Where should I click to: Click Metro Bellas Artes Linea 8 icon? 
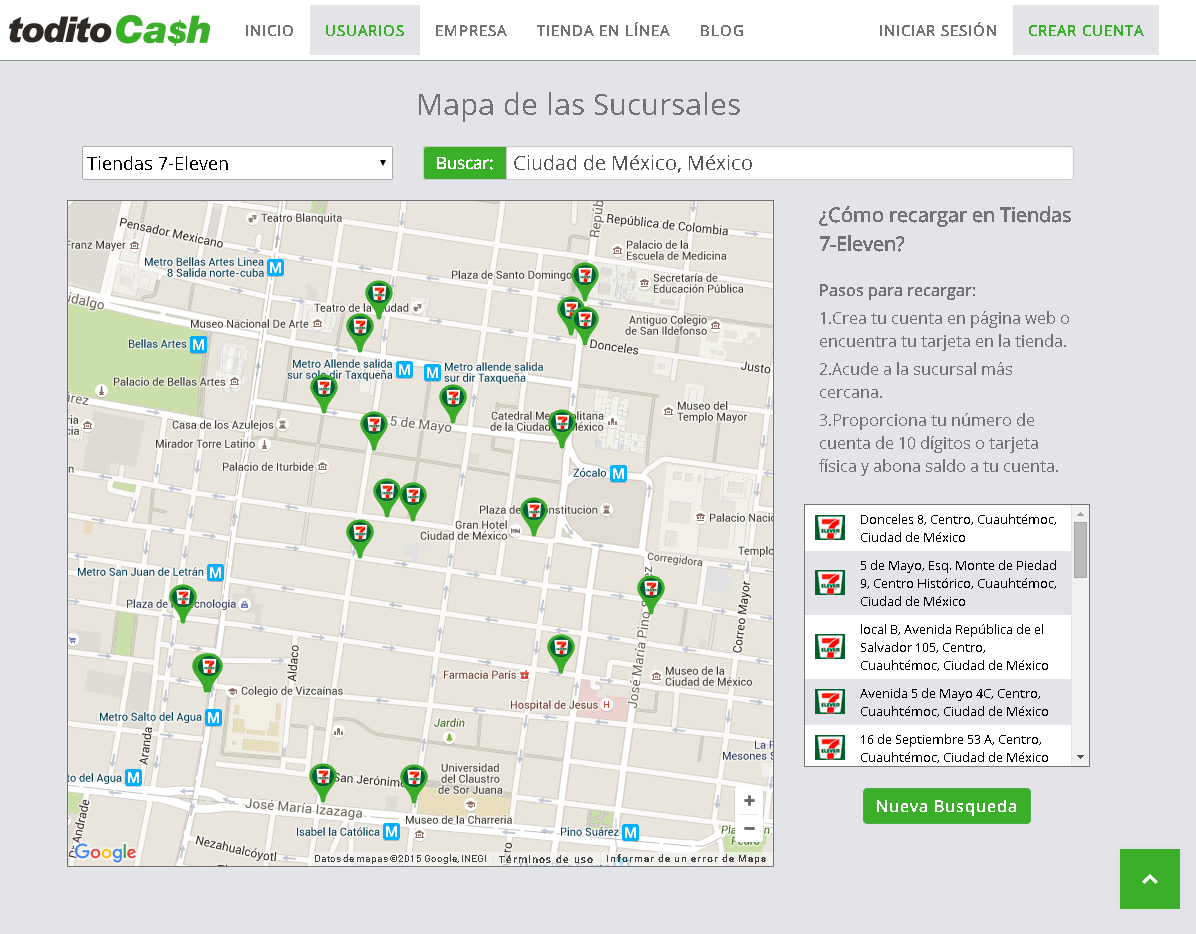pos(276,268)
